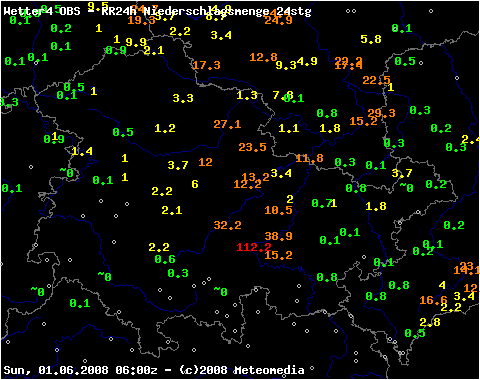Select the orange 12.8 precipitation value
Image resolution: width=480 pixels, height=380 pixels.
tap(263, 57)
